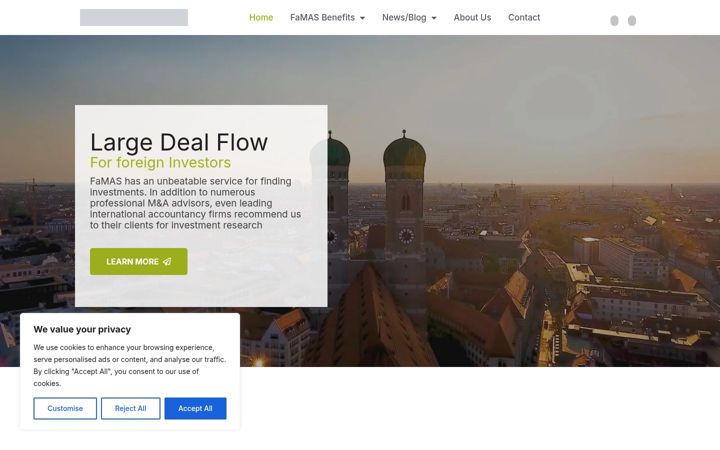Accept all cookies
Viewport: 720px width, 450px height.
click(x=195, y=408)
